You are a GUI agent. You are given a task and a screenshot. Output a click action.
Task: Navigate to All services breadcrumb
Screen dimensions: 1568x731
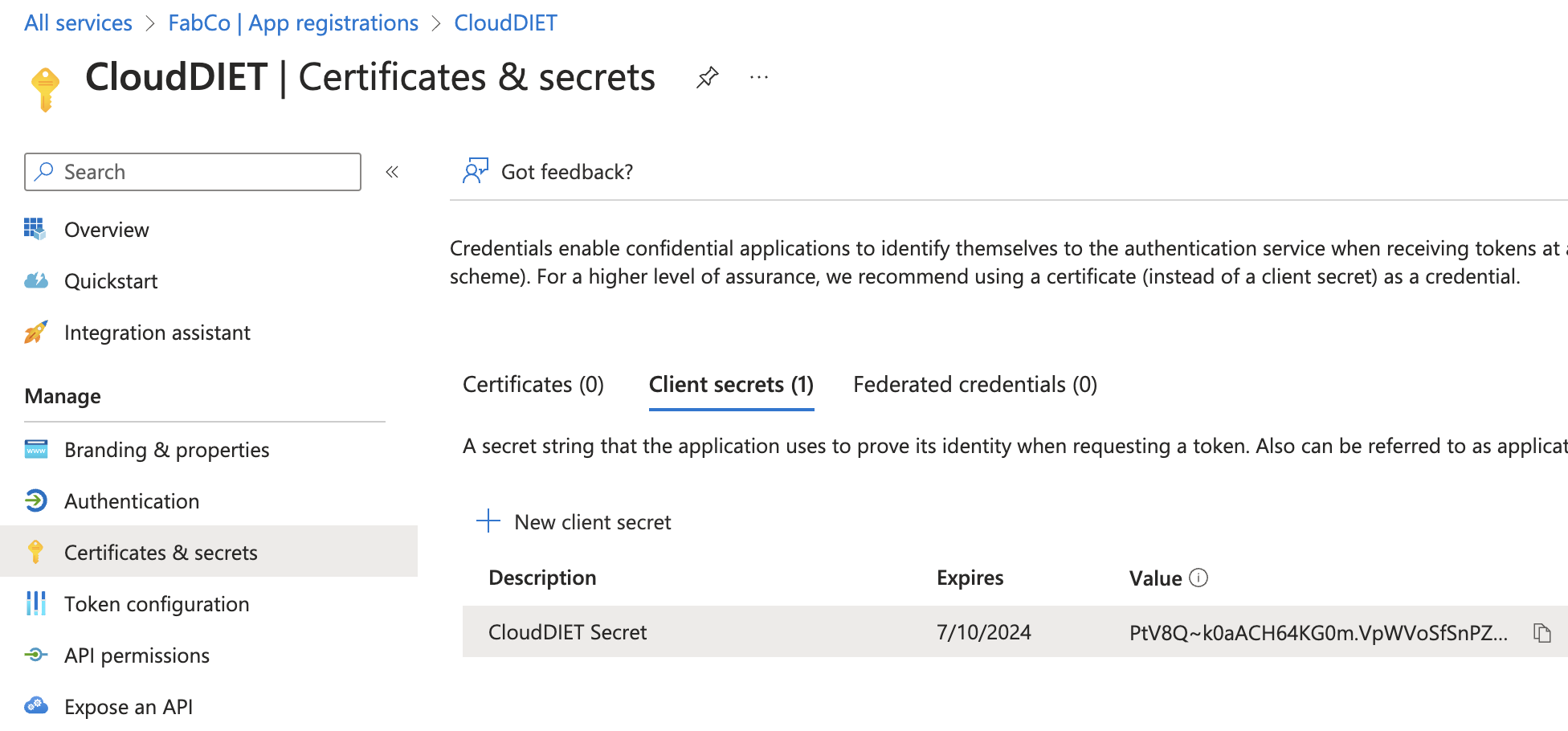(x=78, y=23)
